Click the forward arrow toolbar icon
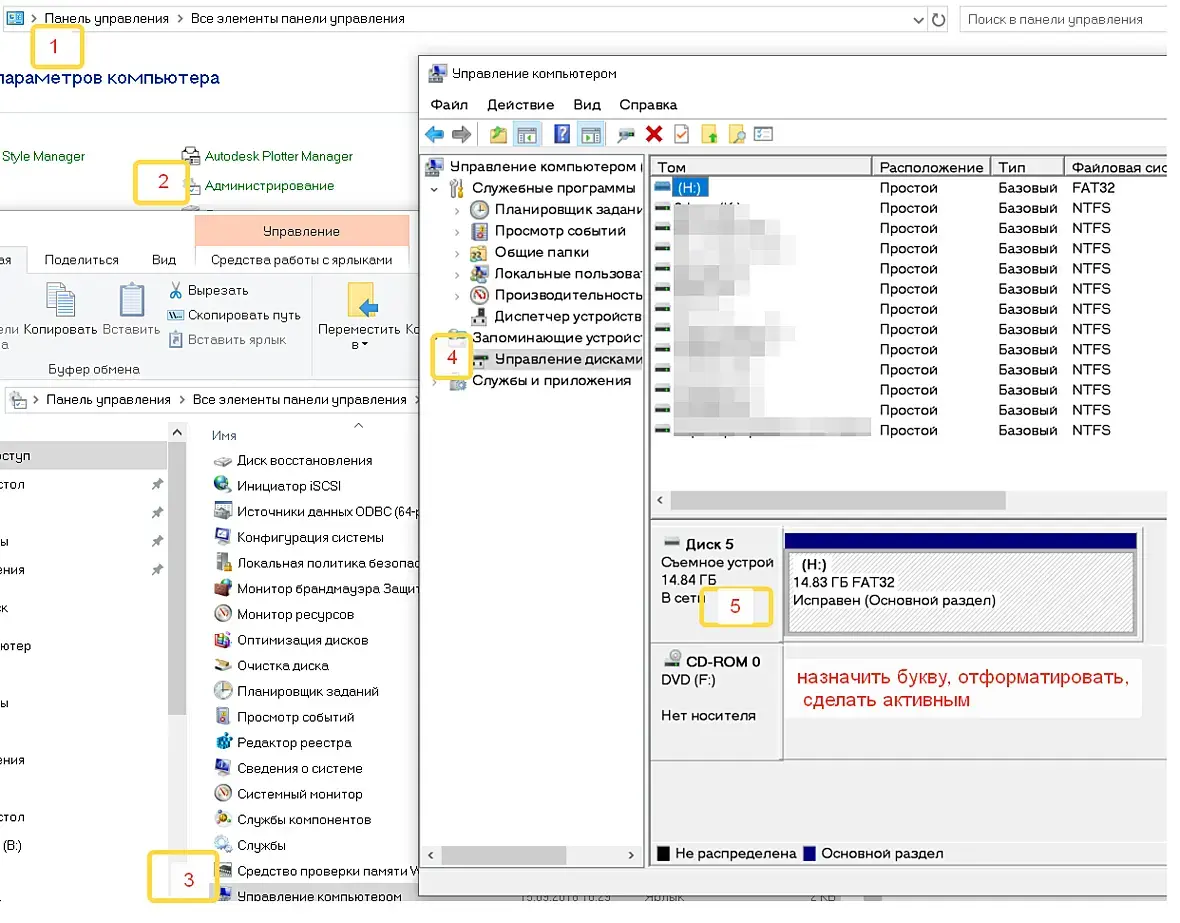 (x=461, y=135)
